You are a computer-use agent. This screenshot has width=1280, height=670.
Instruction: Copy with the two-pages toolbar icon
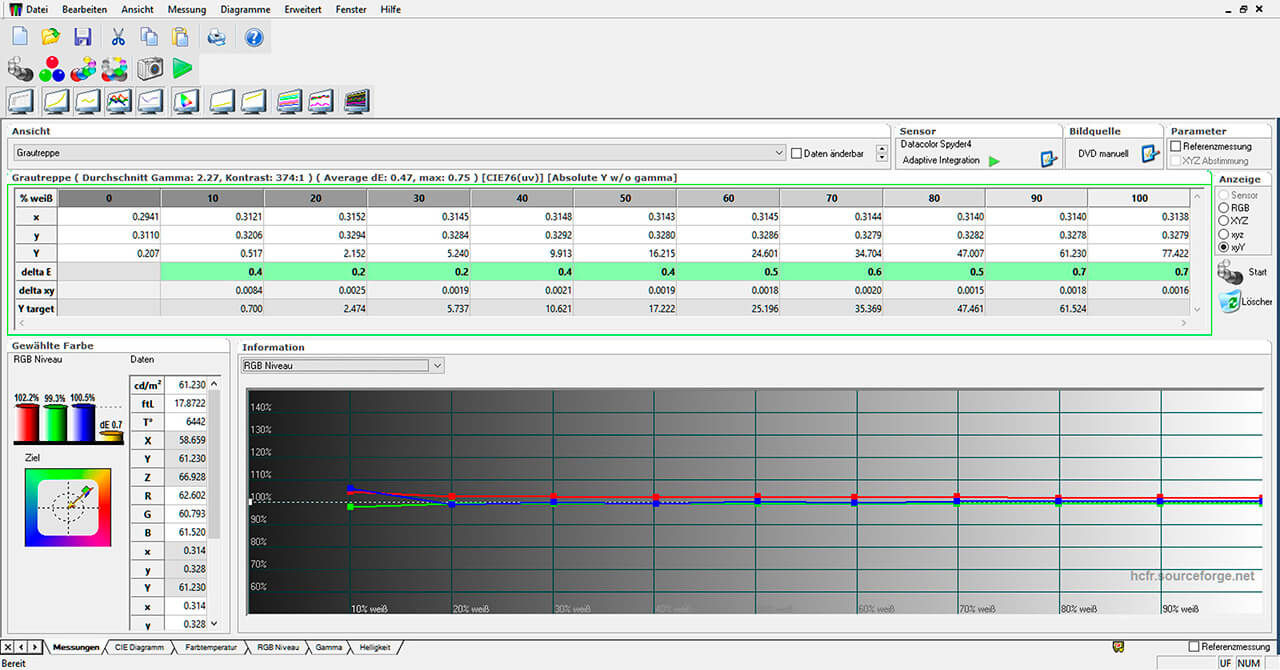coord(149,37)
